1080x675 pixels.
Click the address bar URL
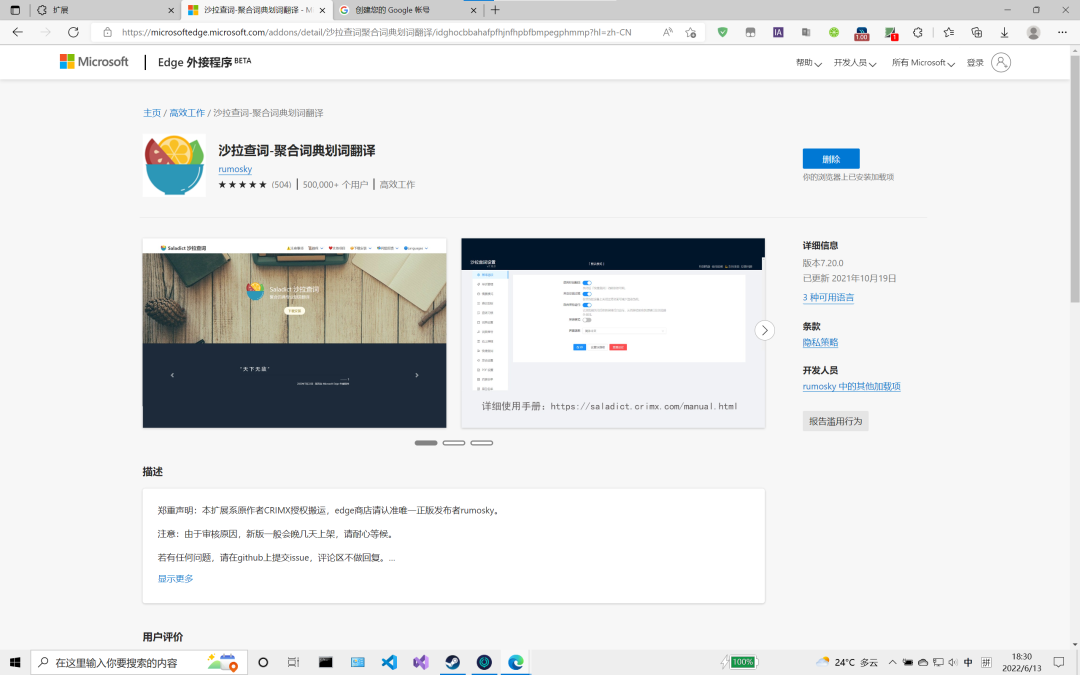(x=376, y=32)
